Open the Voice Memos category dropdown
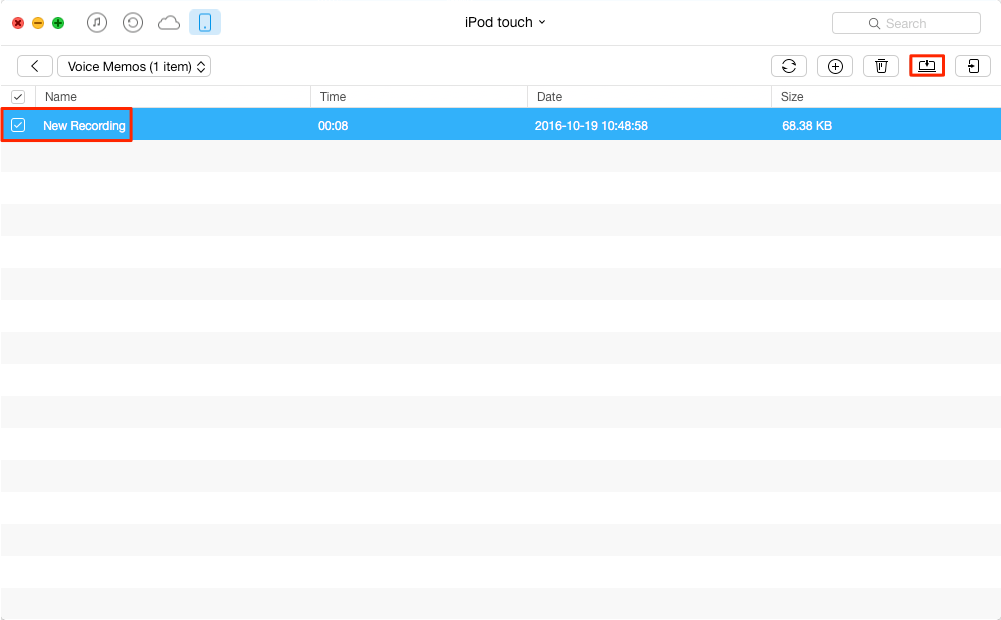 point(134,66)
